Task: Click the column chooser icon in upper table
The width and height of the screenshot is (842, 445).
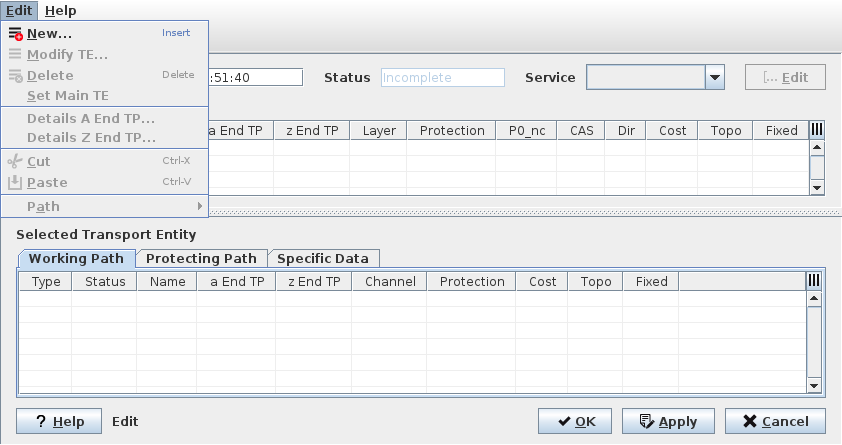Action: pyautogui.click(x=817, y=130)
